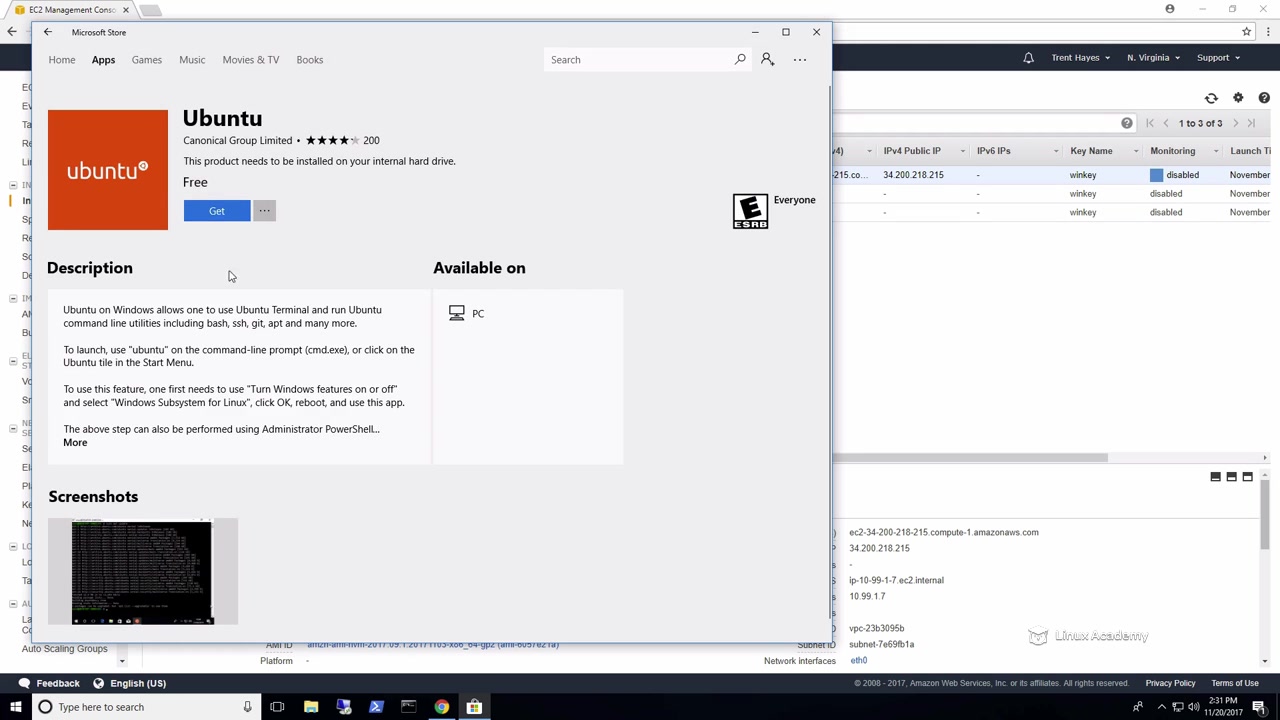
Task: Open the Monitoring column sort arrow
Action: pyautogui.click(x=1216, y=151)
